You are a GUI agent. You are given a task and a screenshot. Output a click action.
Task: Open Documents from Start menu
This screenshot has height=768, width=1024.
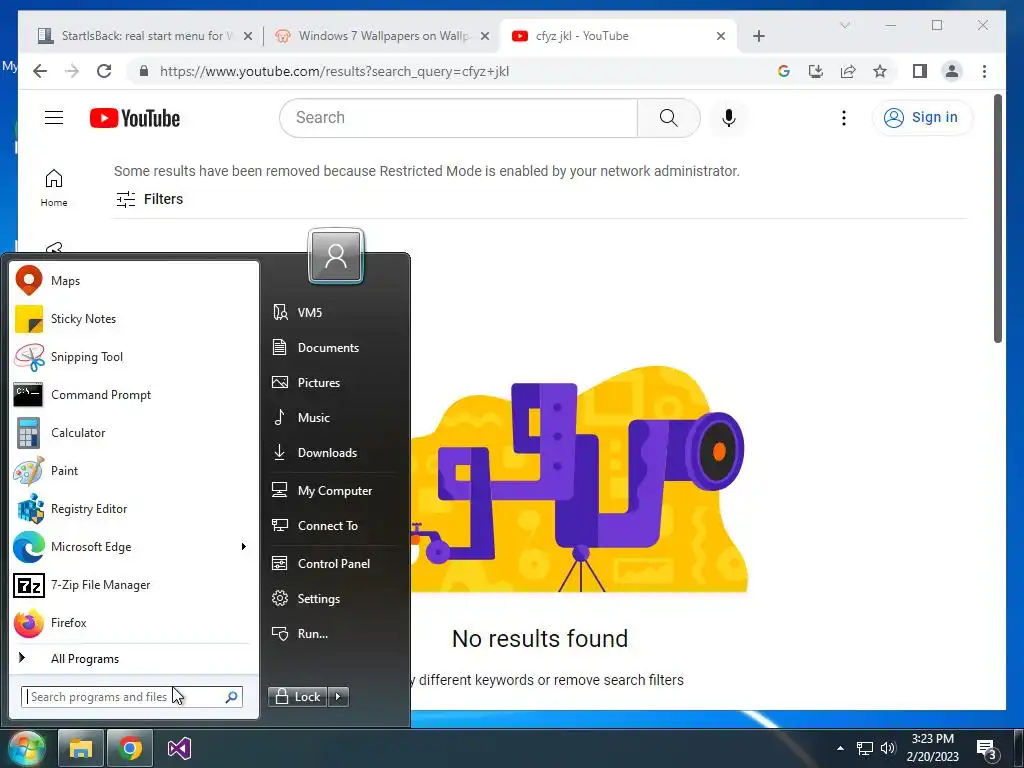click(334, 347)
